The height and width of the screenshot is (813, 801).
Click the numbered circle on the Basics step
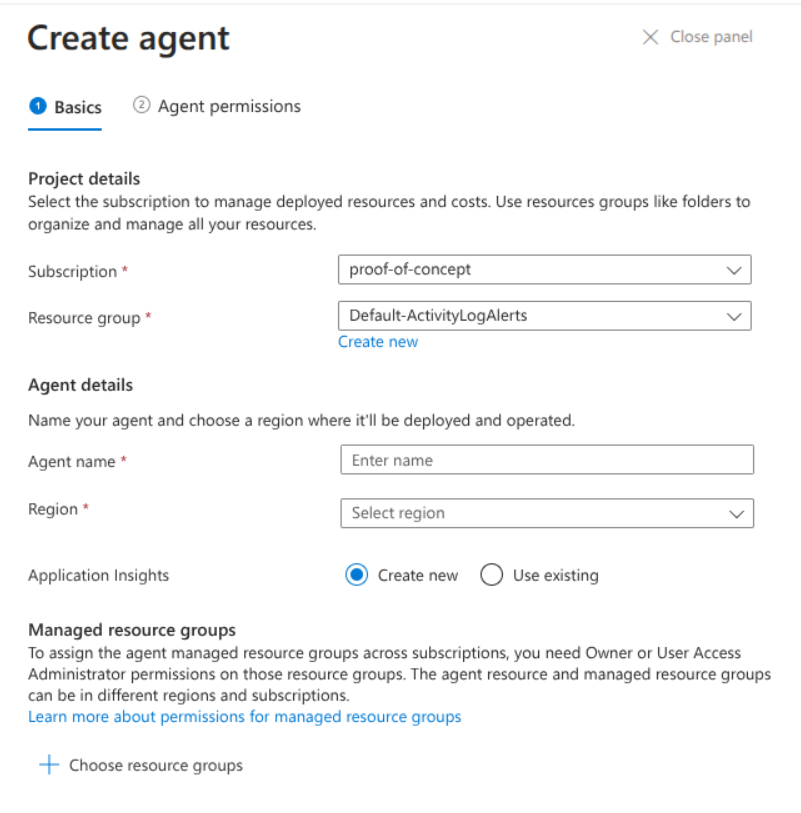pyautogui.click(x=35, y=106)
